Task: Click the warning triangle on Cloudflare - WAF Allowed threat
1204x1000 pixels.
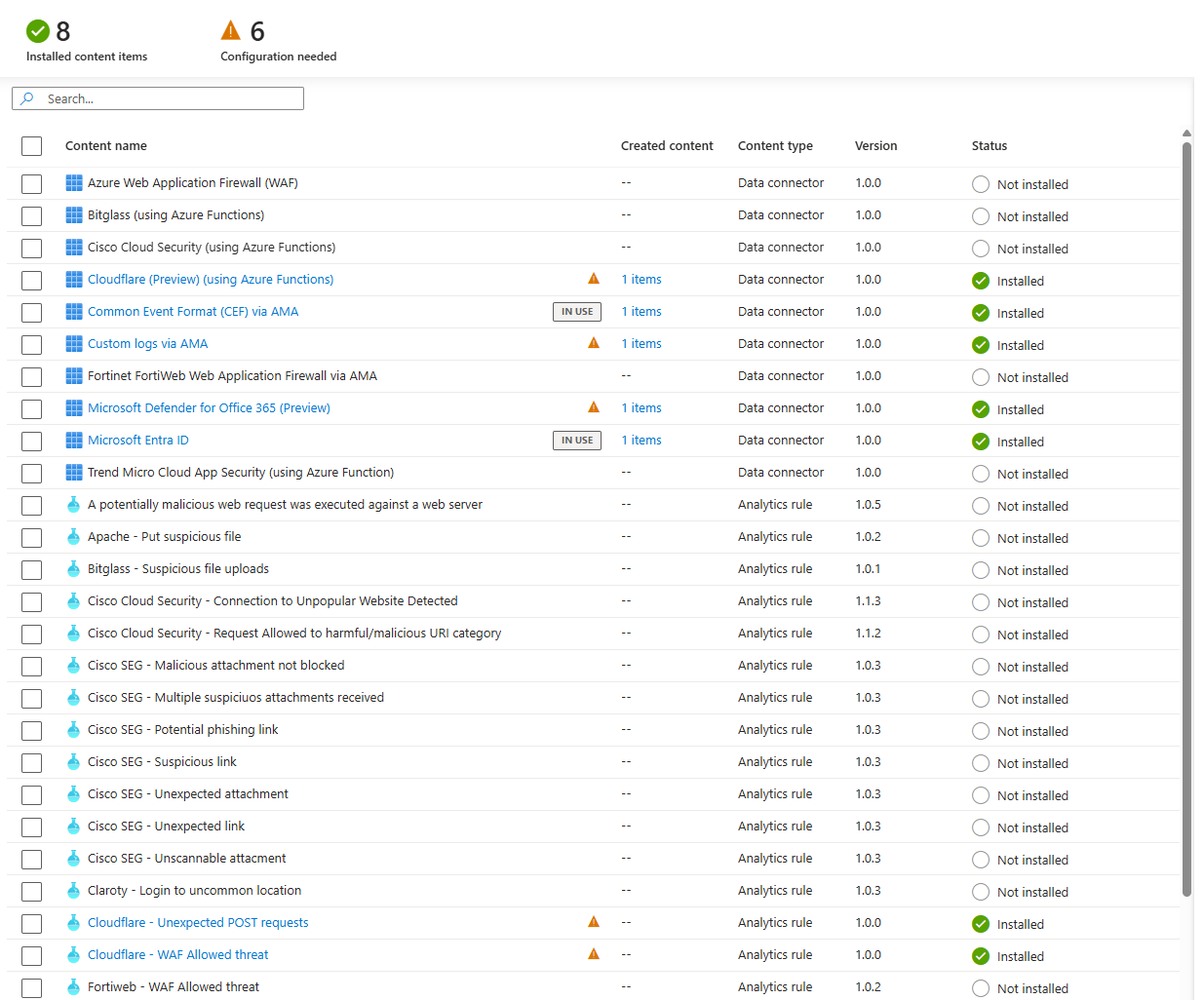Action: click(594, 954)
